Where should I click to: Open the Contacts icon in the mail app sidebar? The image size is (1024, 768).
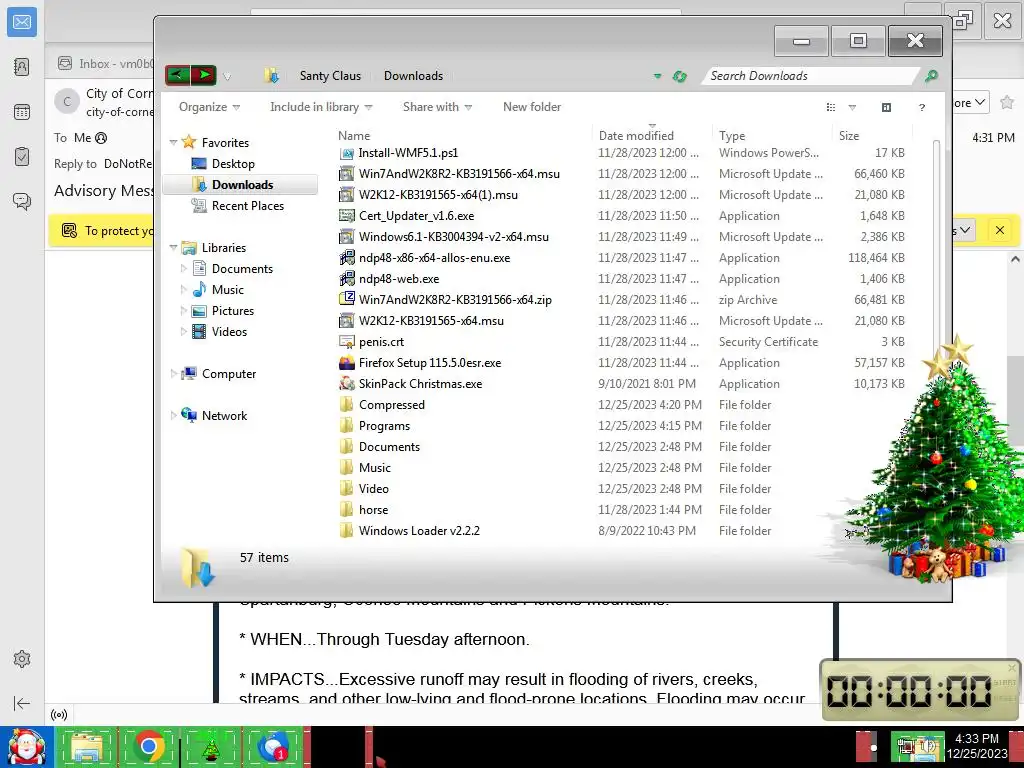(x=22, y=67)
